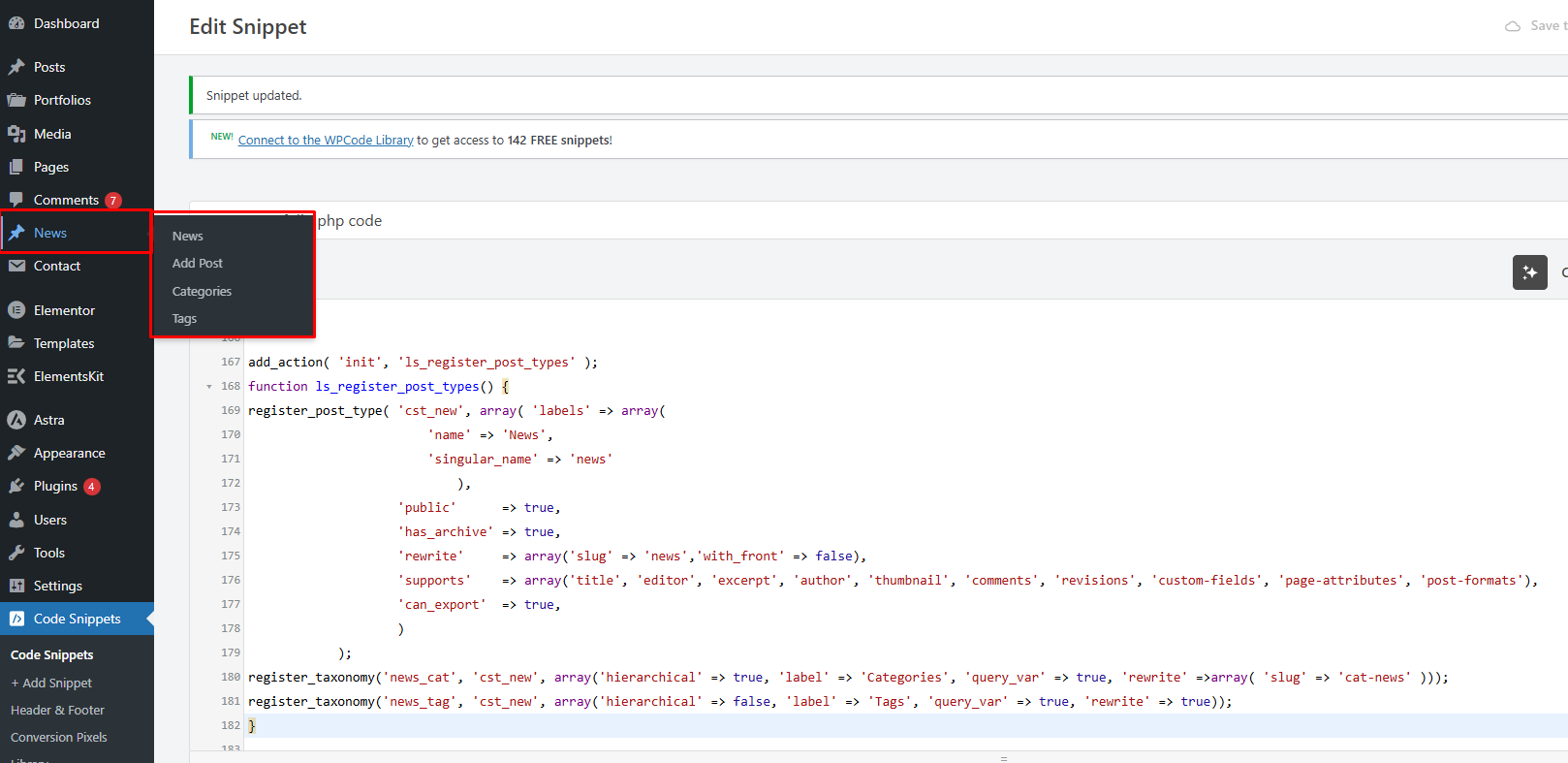Click line number 176 in the gutter
Image resolution: width=1568 pixels, height=763 pixels.
click(230, 580)
